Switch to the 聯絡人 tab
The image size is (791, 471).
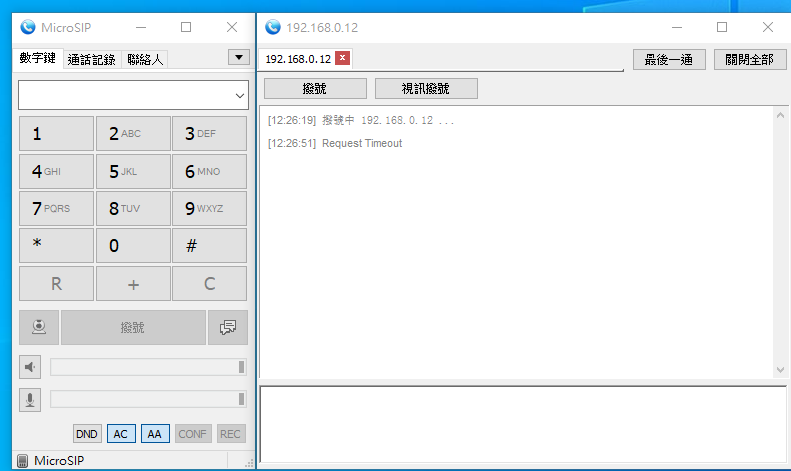(145, 60)
